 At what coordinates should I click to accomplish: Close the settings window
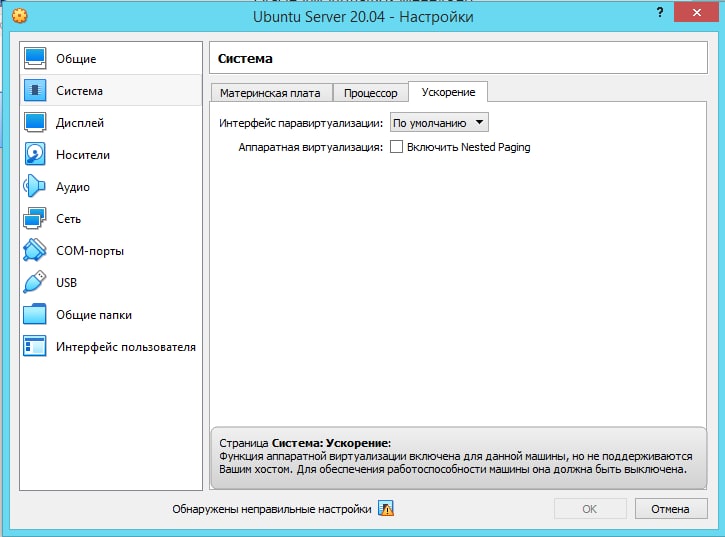click(x=696, y=12)
